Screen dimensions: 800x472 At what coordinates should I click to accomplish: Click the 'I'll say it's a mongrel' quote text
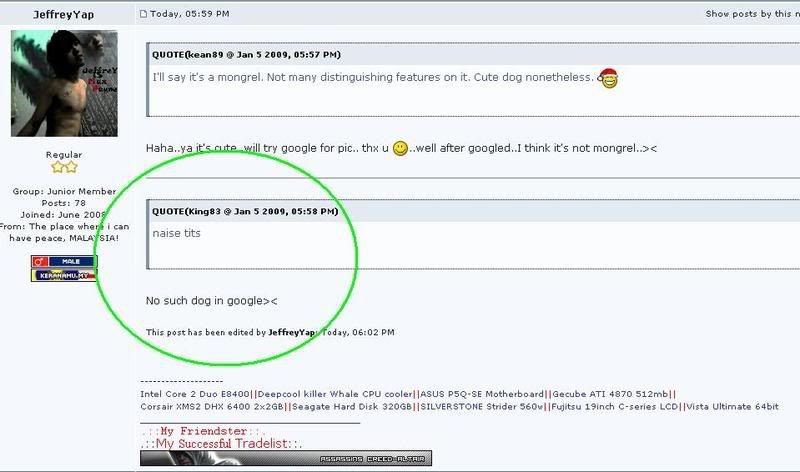pyautogui.click(x=373, y=78)
